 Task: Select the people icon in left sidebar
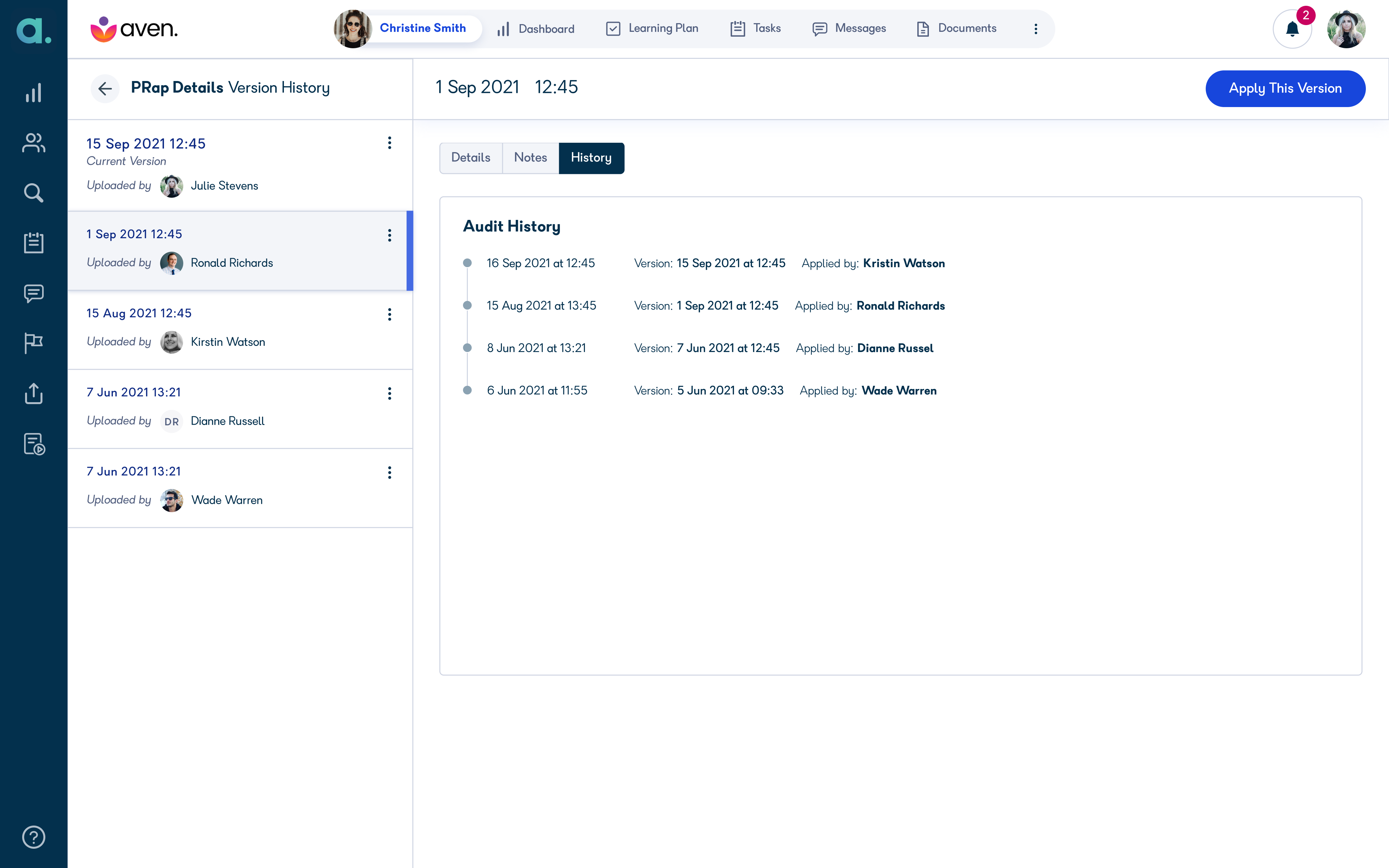tap(33, 142)
